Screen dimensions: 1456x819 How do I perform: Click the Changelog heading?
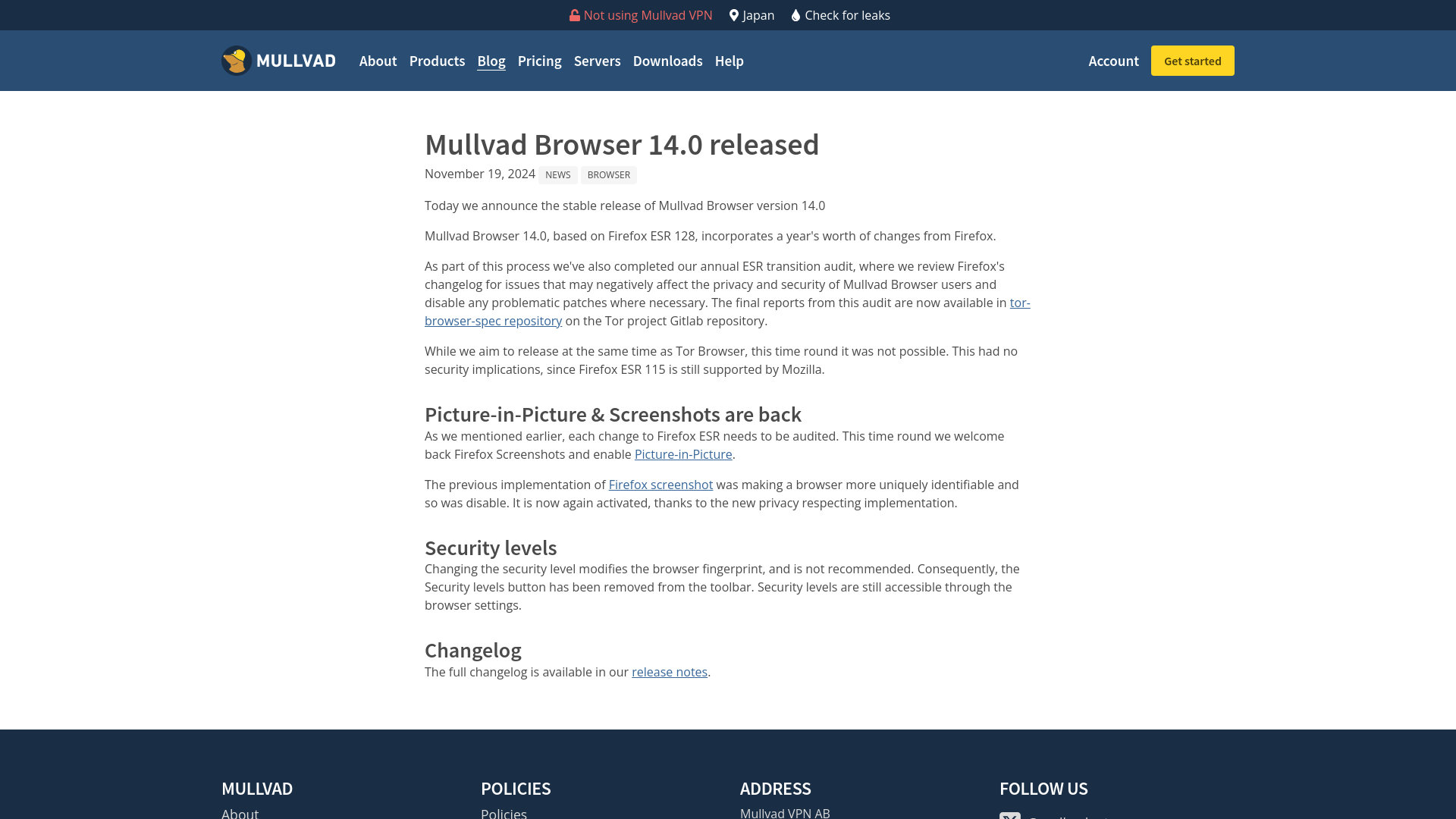point(473,650)
